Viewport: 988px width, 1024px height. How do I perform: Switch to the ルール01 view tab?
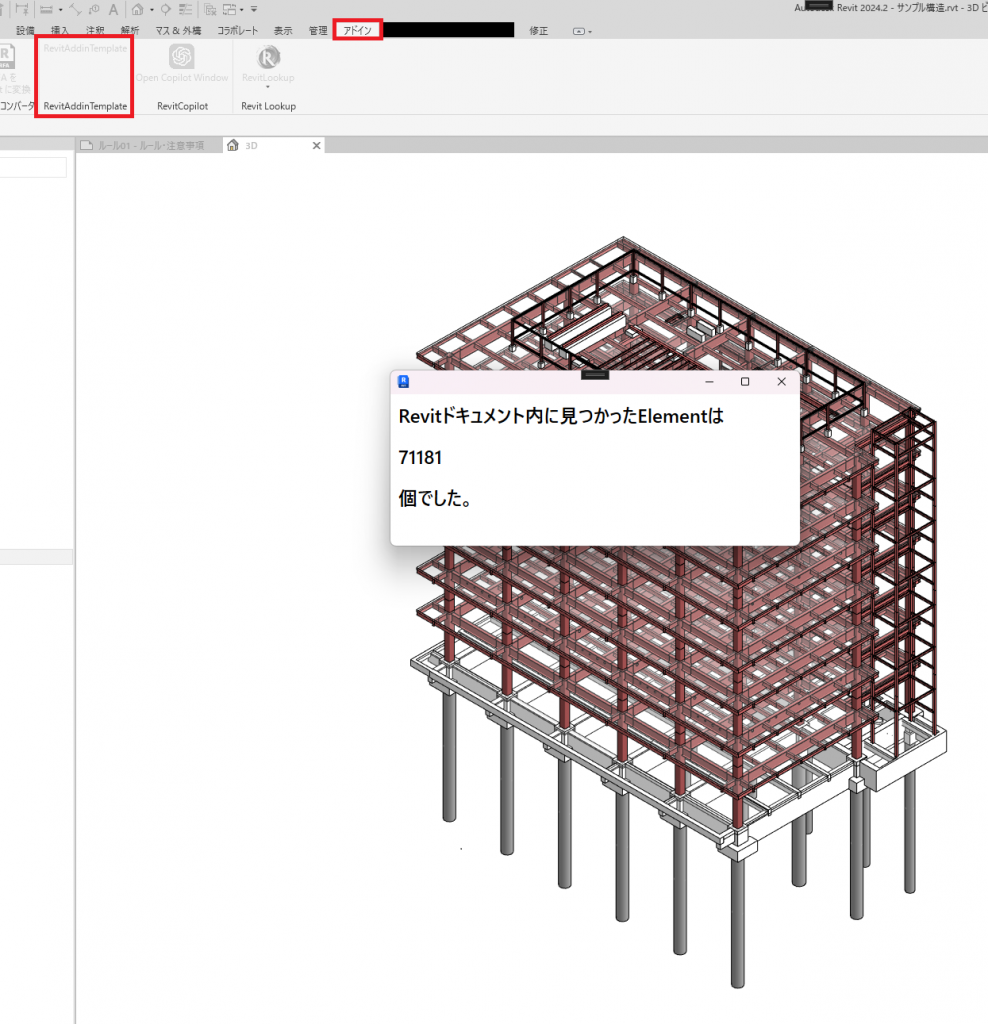tap(149, 145)
